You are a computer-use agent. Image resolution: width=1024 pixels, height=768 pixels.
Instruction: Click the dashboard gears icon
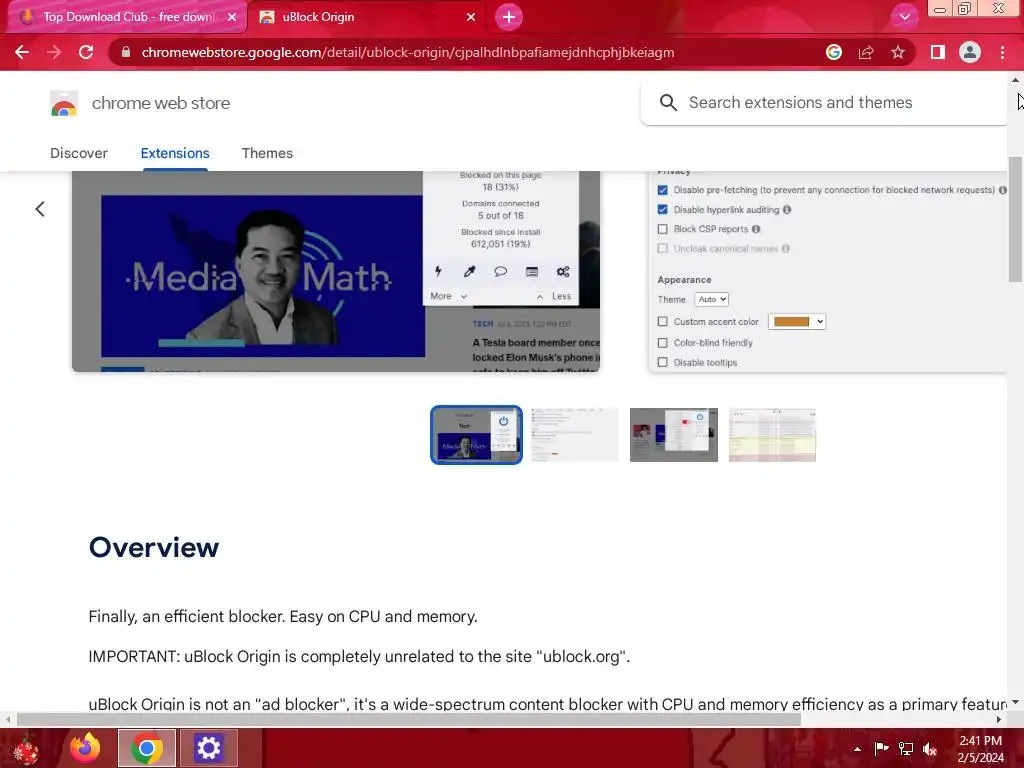[x=563, y=271]
